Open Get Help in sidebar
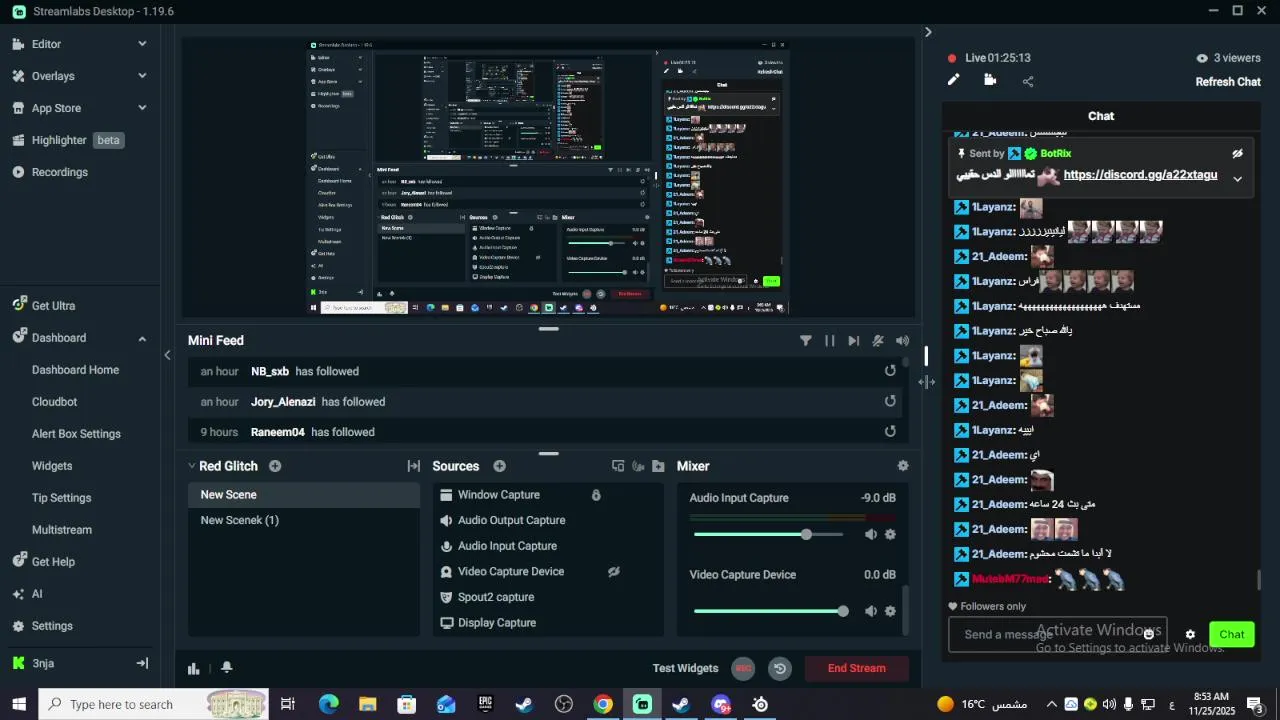 [53, 562]
